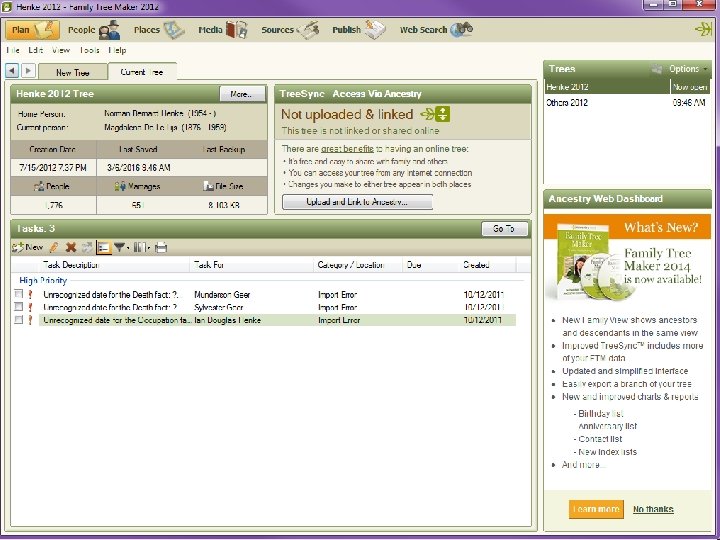Click priority flag of Ian Douglas Henke task
Screen dimensions: 720x540
[x=31, y=320]
